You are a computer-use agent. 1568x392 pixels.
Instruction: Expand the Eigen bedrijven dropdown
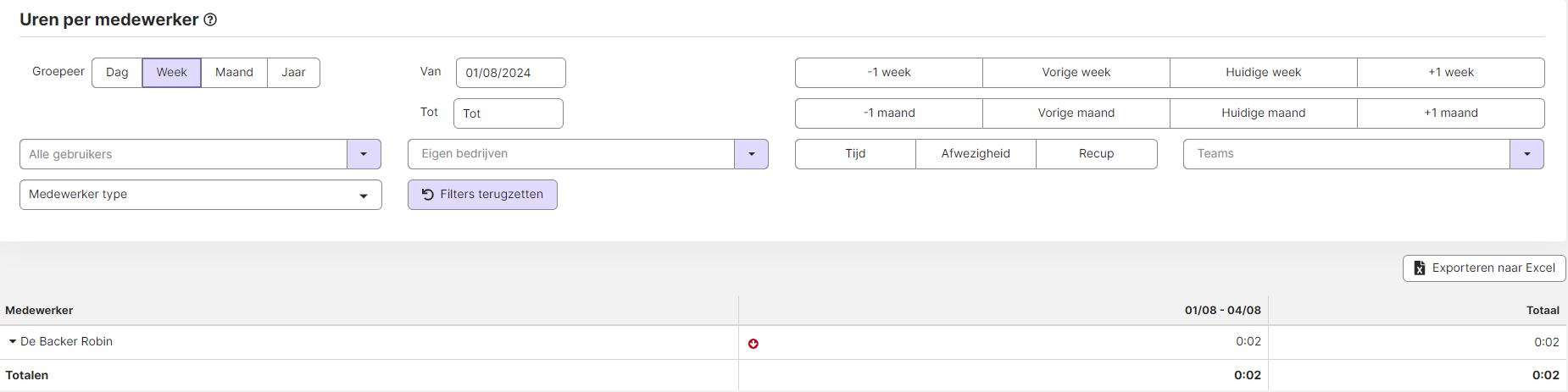coord(751,154)
